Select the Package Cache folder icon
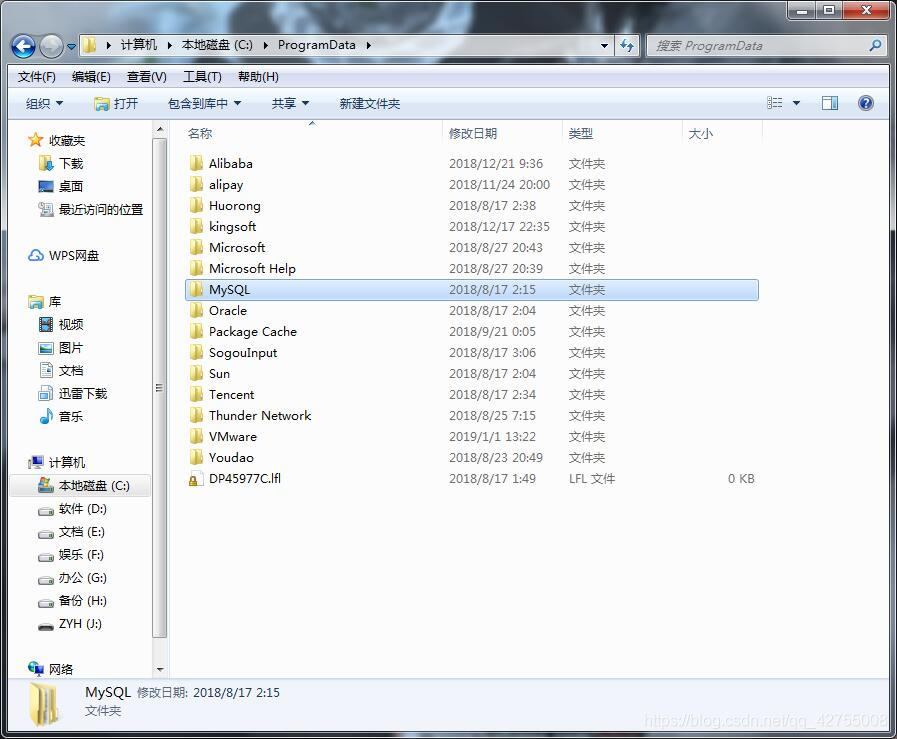The width and height of the screenshot is (897, 739). click(196, 331)
